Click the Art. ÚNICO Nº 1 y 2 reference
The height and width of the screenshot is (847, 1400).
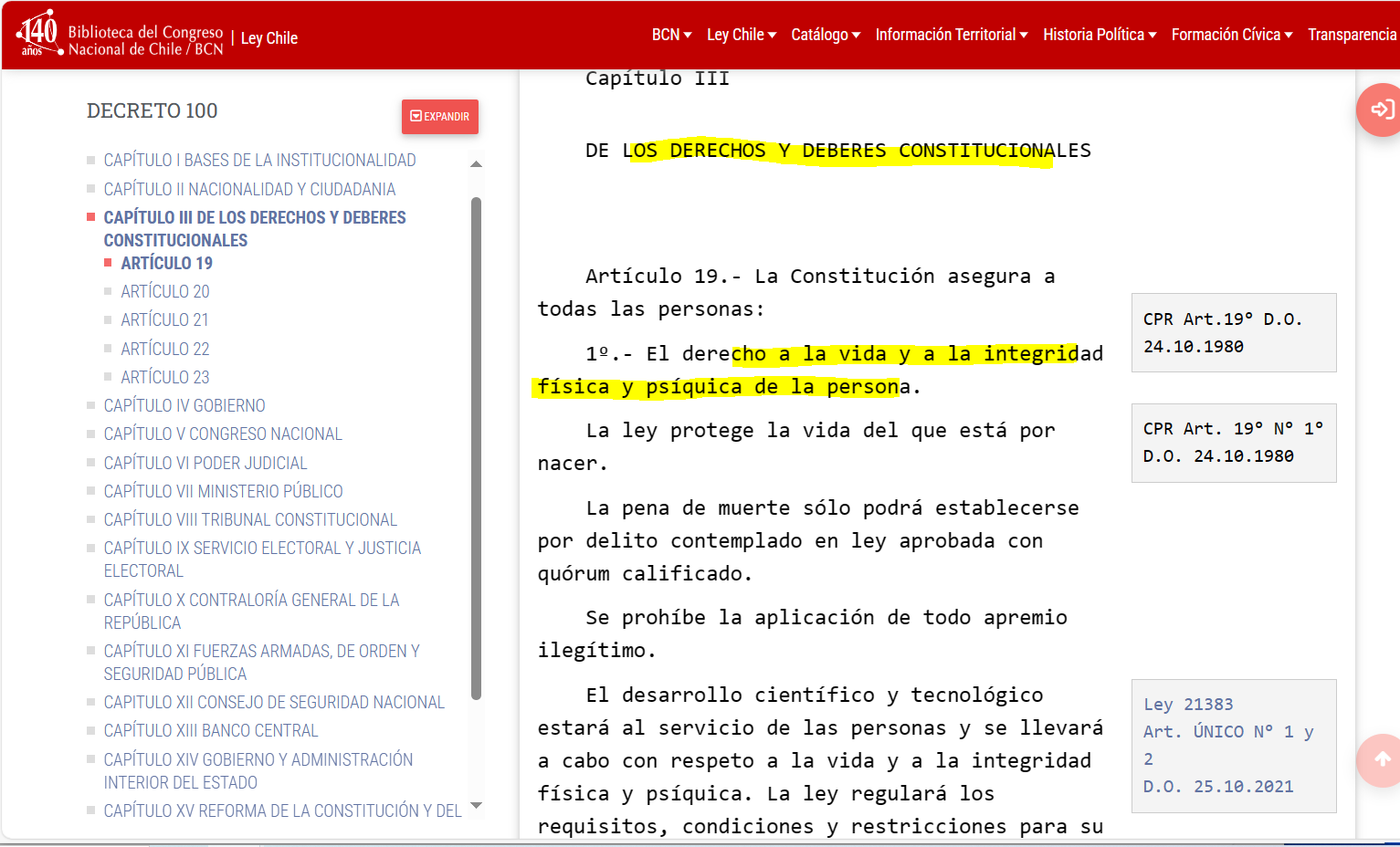pos(1228,746)
